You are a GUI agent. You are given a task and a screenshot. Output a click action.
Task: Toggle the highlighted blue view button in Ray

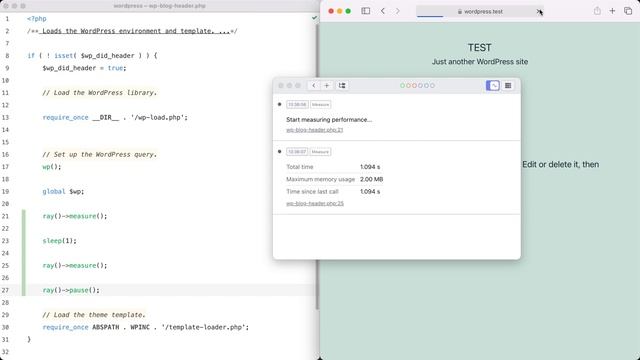[493, 85]
